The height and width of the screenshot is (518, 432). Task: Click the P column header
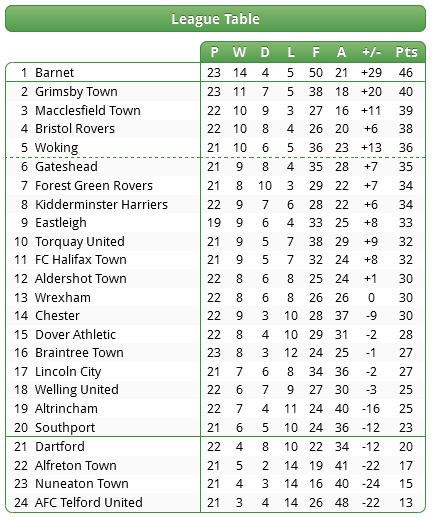(x=214, y=52)
